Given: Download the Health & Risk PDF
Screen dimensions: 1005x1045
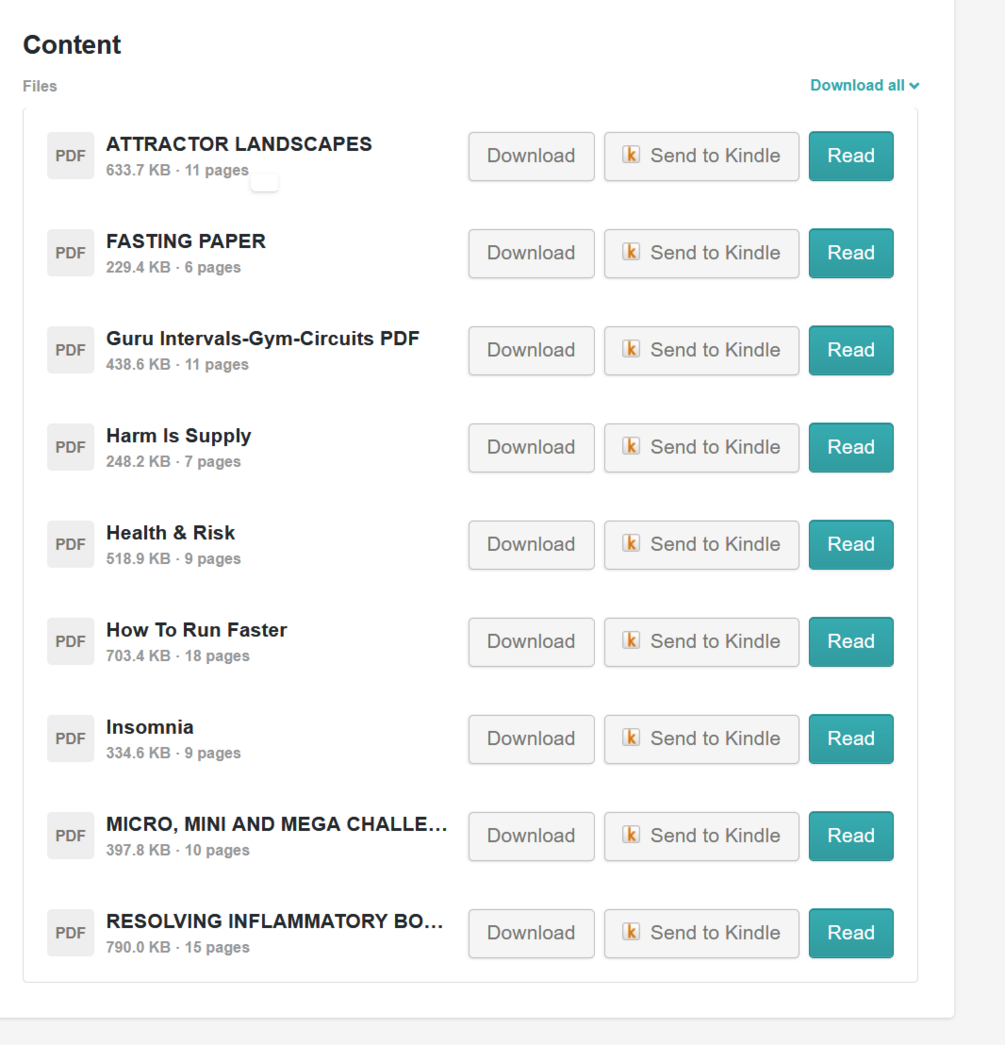Looking at the screenshot, I should (x=531, y=544).
